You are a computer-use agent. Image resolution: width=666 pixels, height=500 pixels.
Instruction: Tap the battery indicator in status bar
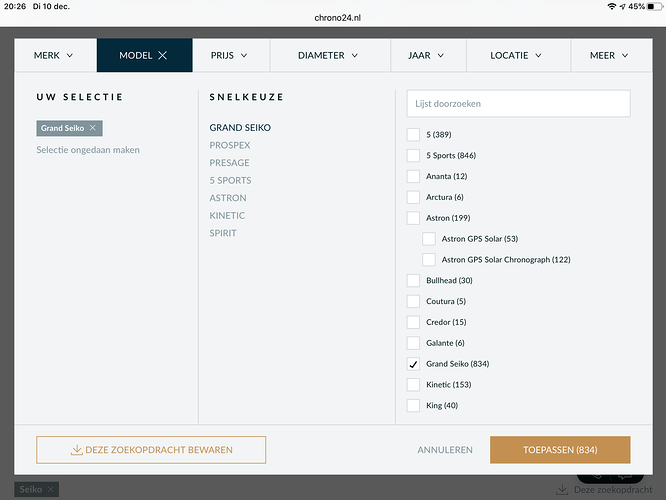(653, 6)
